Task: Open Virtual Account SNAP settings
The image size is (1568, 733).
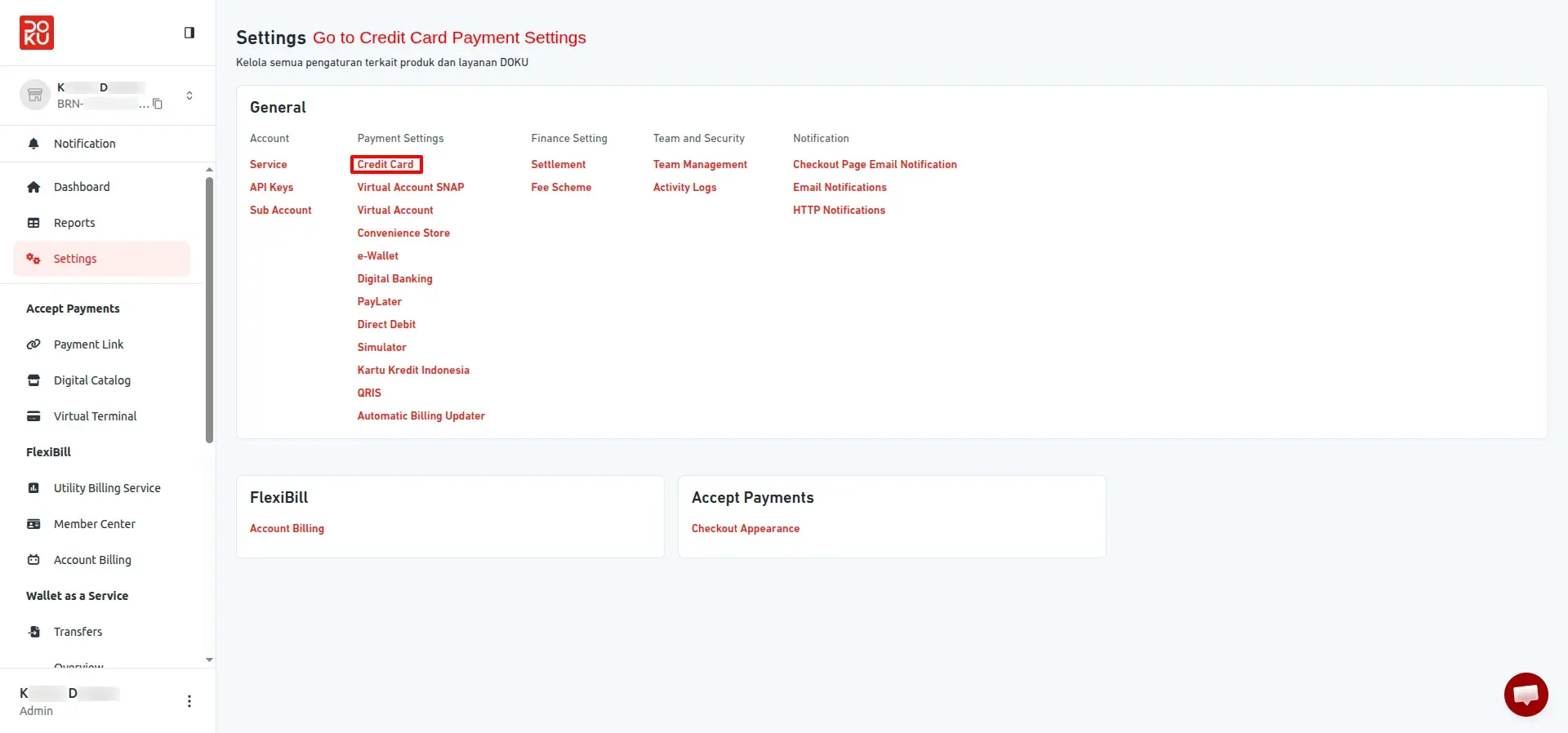Action: 410,187
